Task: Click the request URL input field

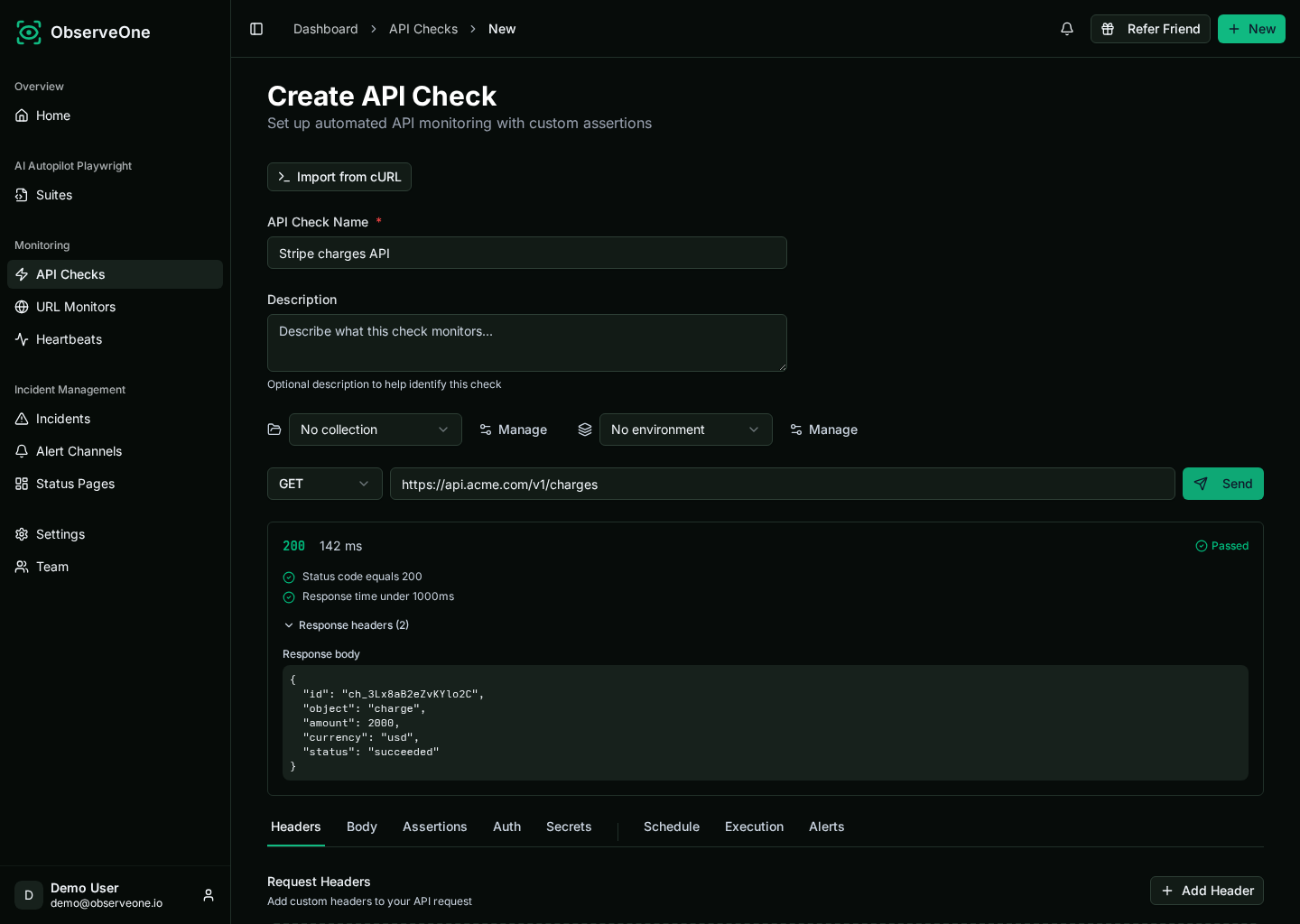Action: click(x=783, y=484)
